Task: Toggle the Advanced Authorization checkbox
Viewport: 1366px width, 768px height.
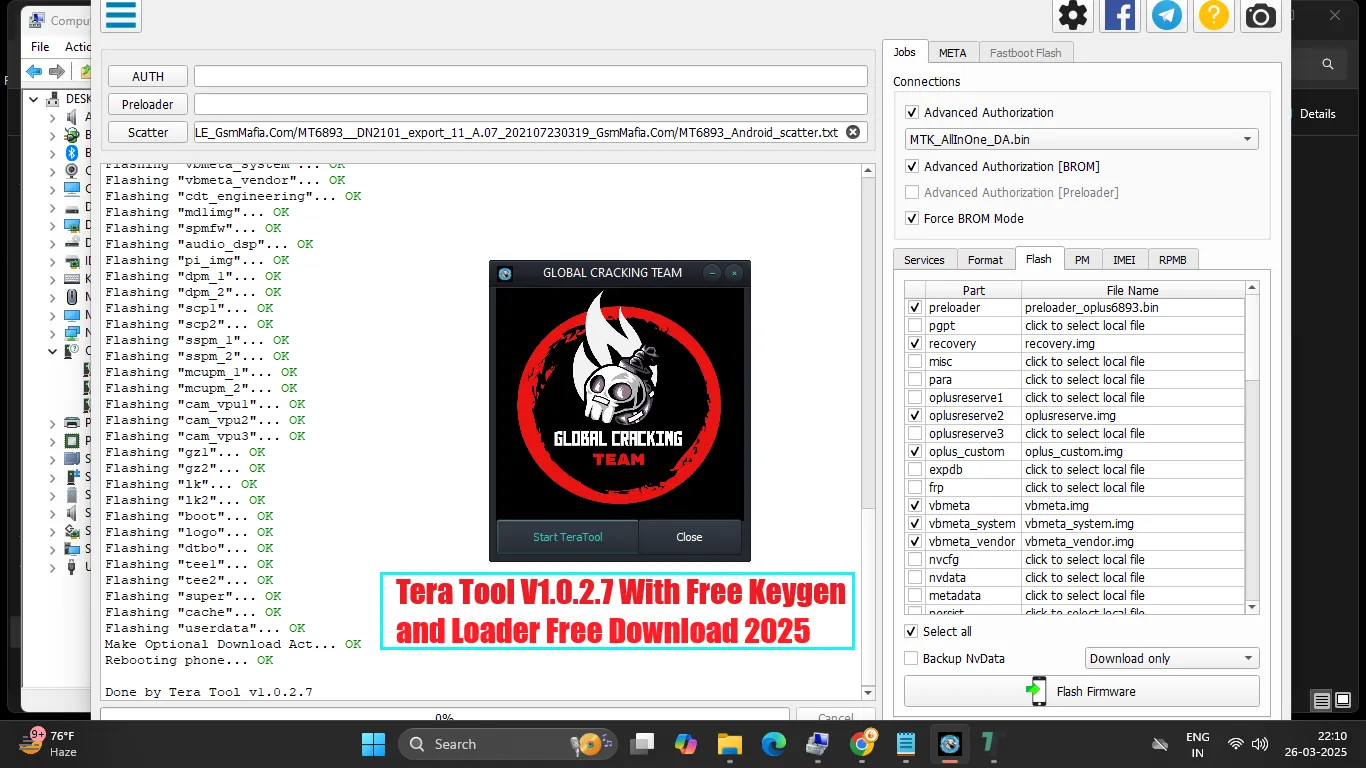Action: pos(911,113)
